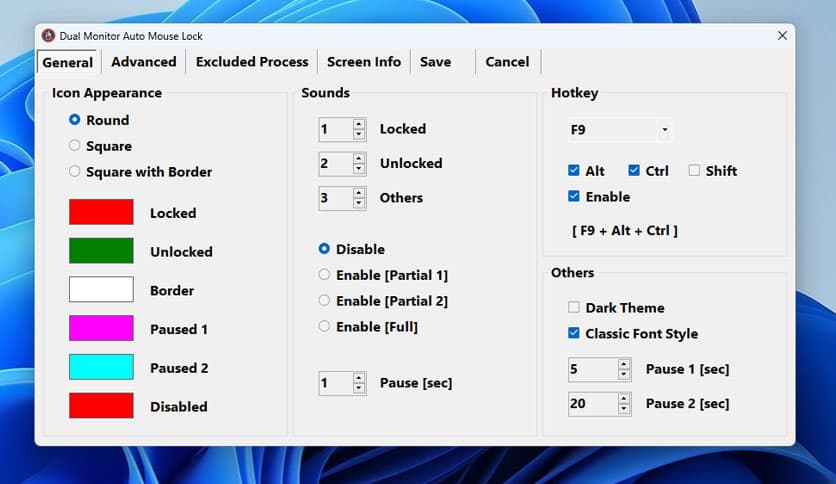The height and width of the screenshot is (484, 836).
Task: Decrease the Unlocked sound number
Action: (x=359, y=169)
